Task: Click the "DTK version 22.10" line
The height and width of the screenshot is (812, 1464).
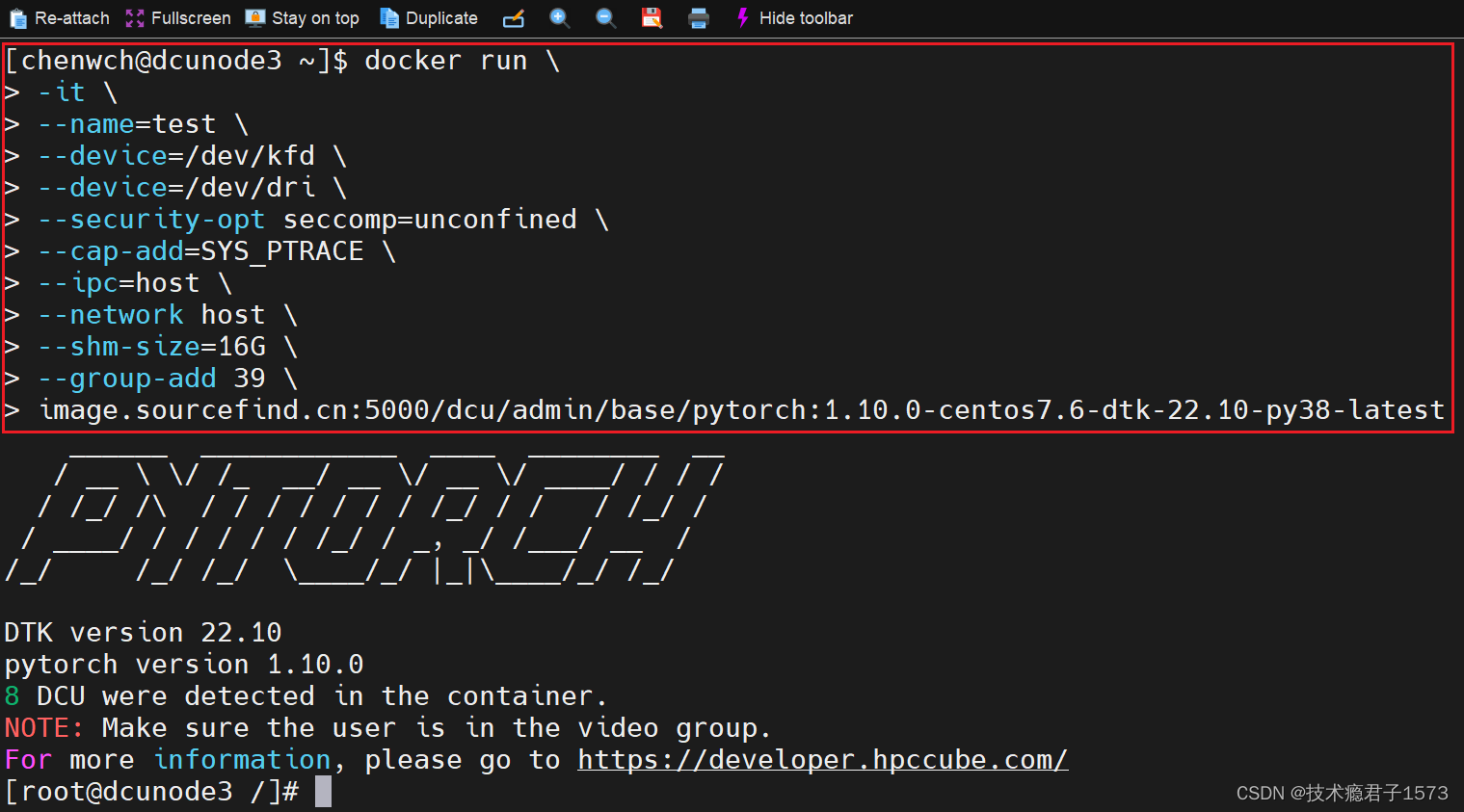Action: click(143, 633)
